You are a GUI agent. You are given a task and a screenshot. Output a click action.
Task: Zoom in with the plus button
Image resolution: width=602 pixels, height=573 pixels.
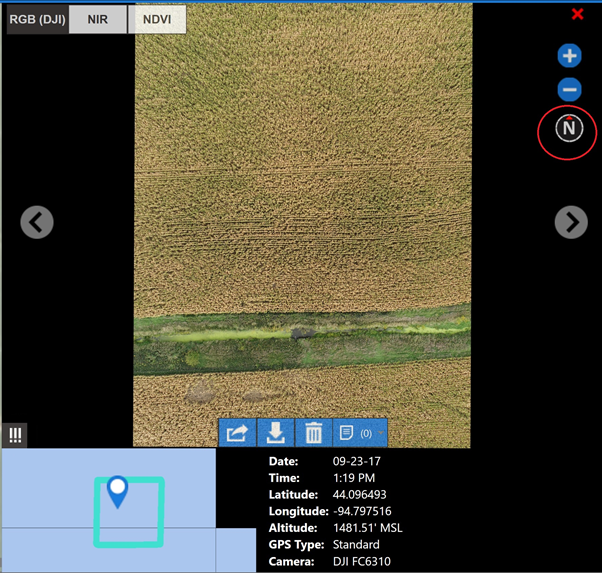(x=569, y=56)
